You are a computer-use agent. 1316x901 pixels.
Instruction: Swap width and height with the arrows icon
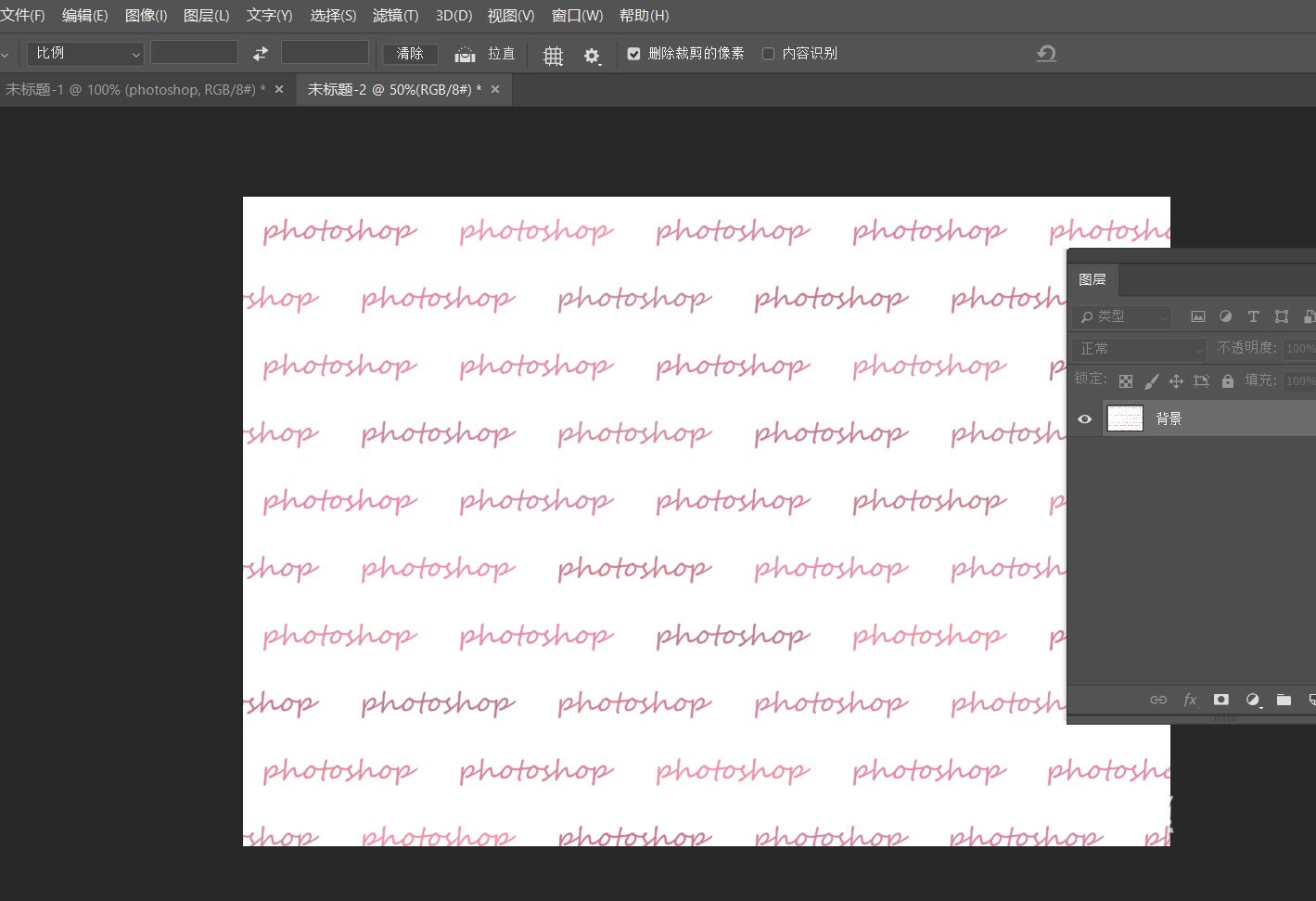pyautogui.click(x=261, y=54)
